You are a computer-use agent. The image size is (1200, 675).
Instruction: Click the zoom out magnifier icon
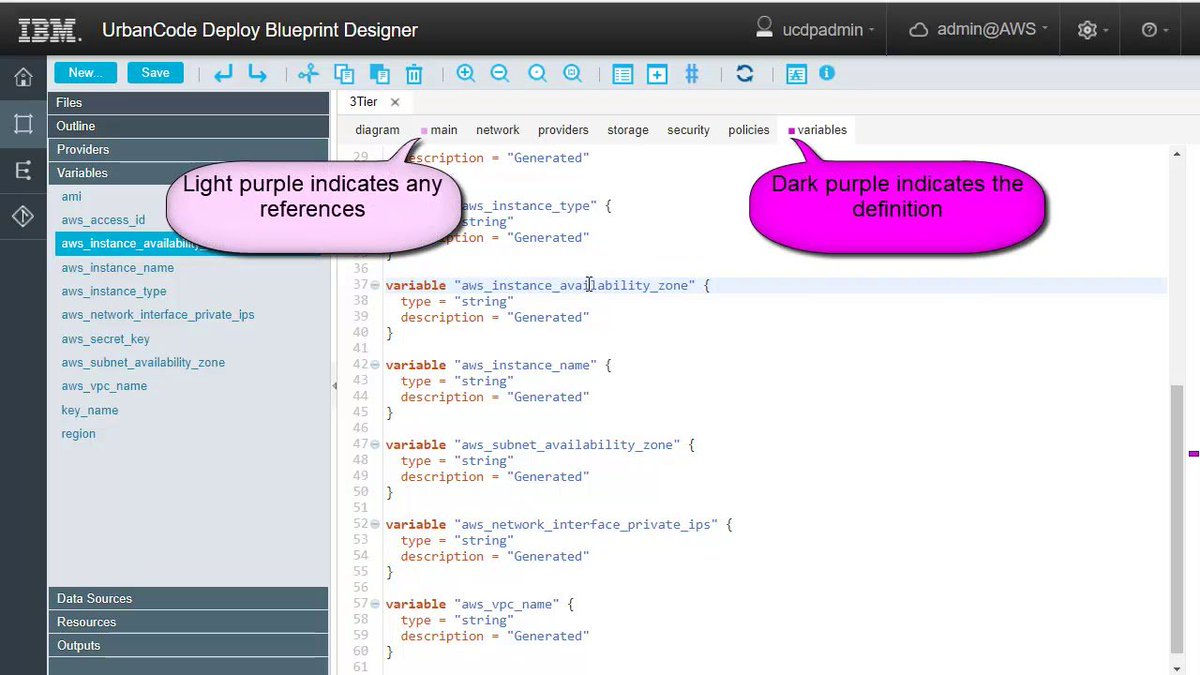tap(500, 73)
